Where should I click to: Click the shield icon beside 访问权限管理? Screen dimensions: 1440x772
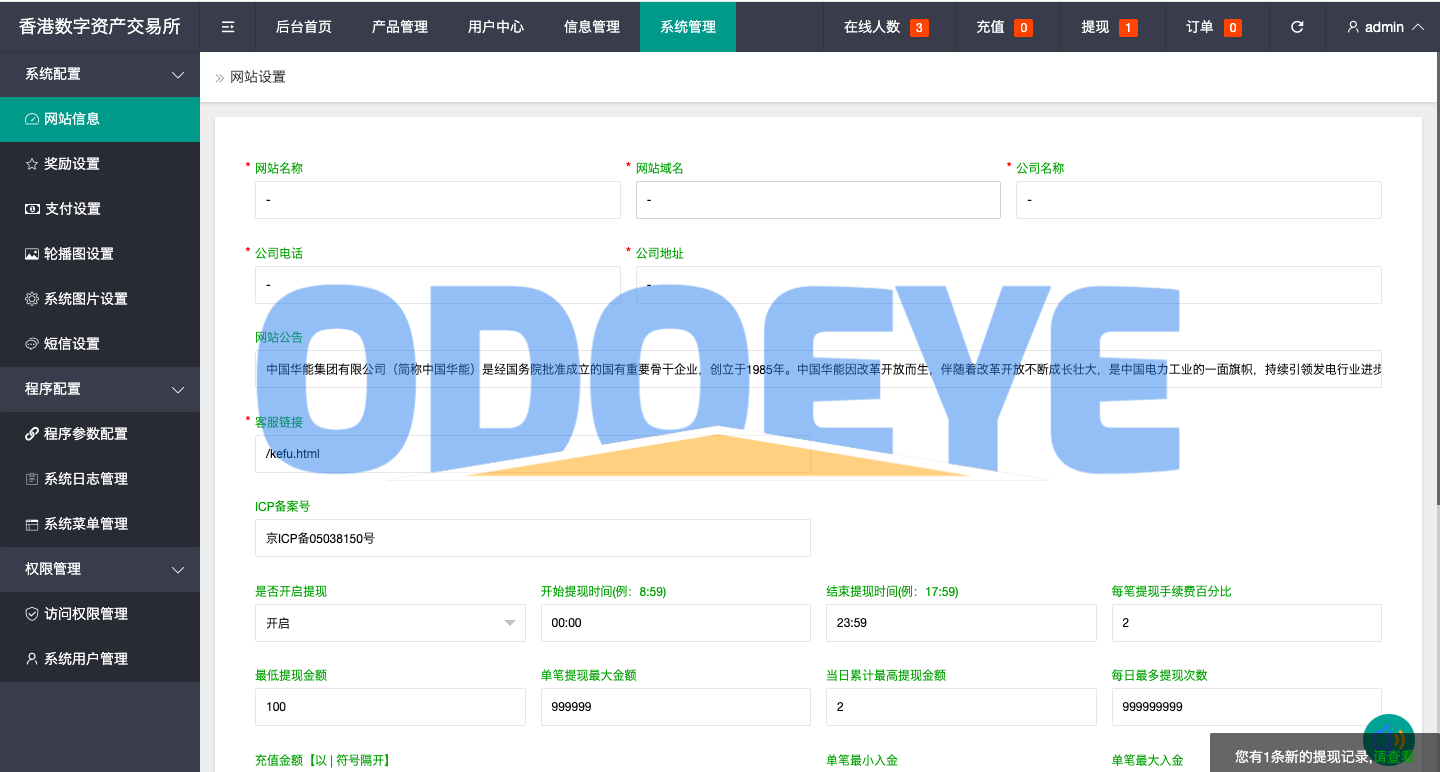pyautogui.click(x=32, y=614)
